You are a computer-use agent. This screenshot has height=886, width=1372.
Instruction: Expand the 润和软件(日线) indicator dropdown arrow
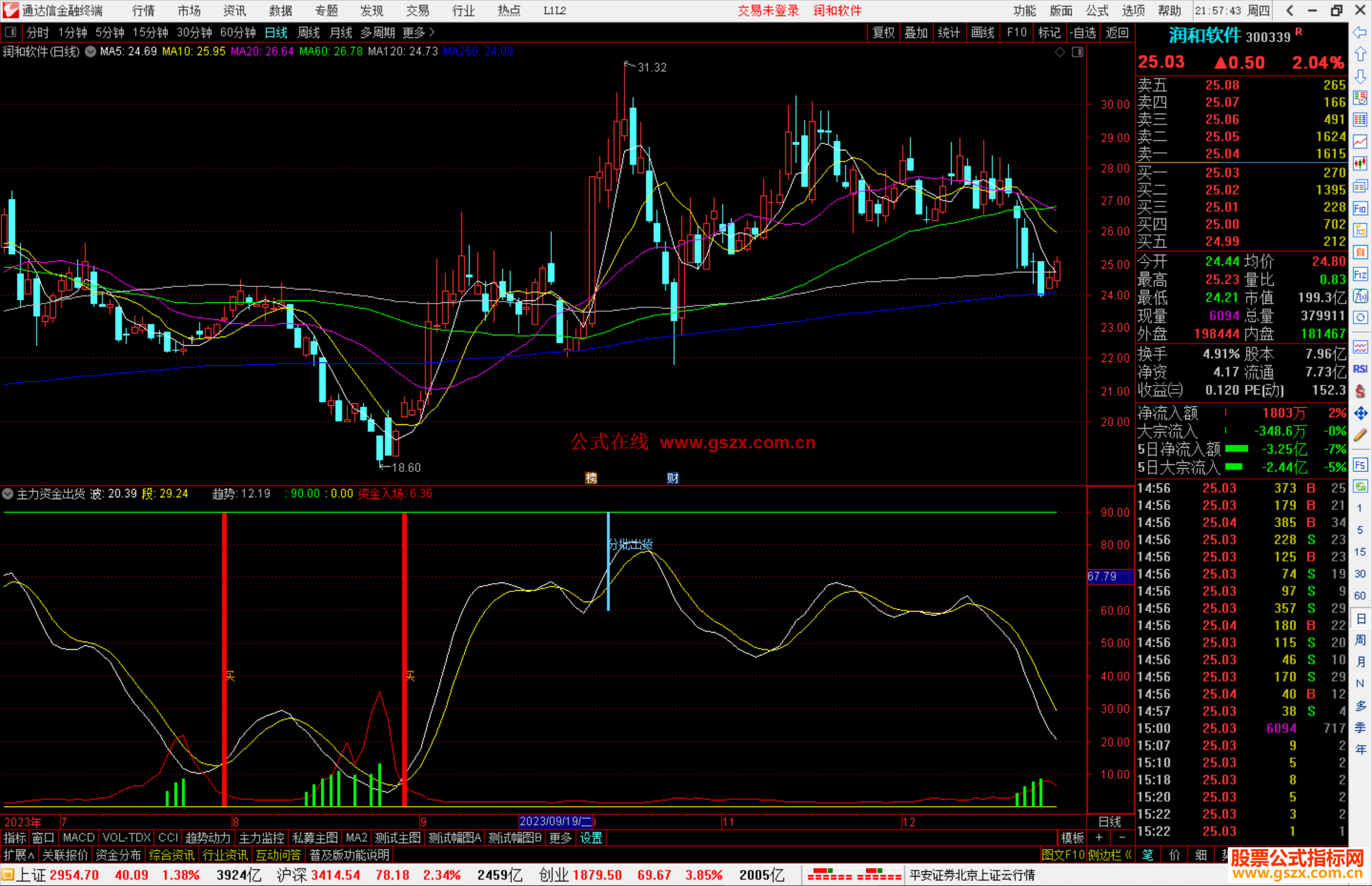[x=91, y=52]
